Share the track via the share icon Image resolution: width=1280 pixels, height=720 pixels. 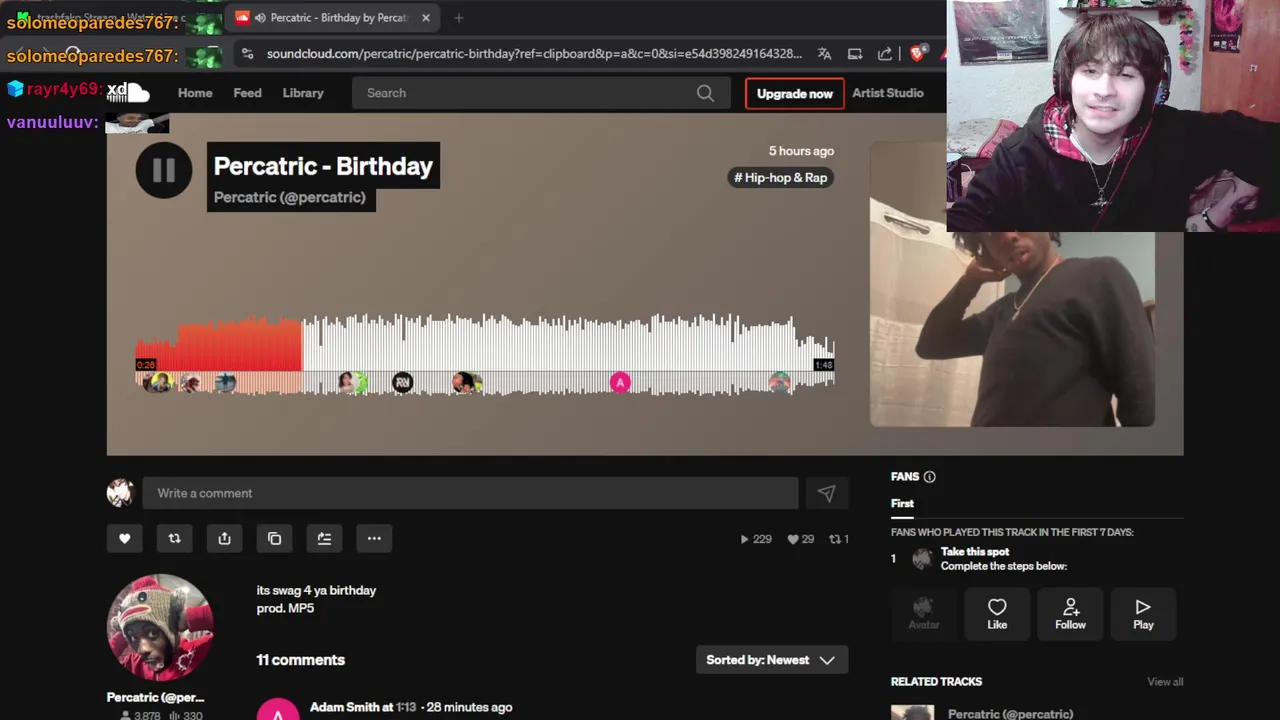pos(225,539)
